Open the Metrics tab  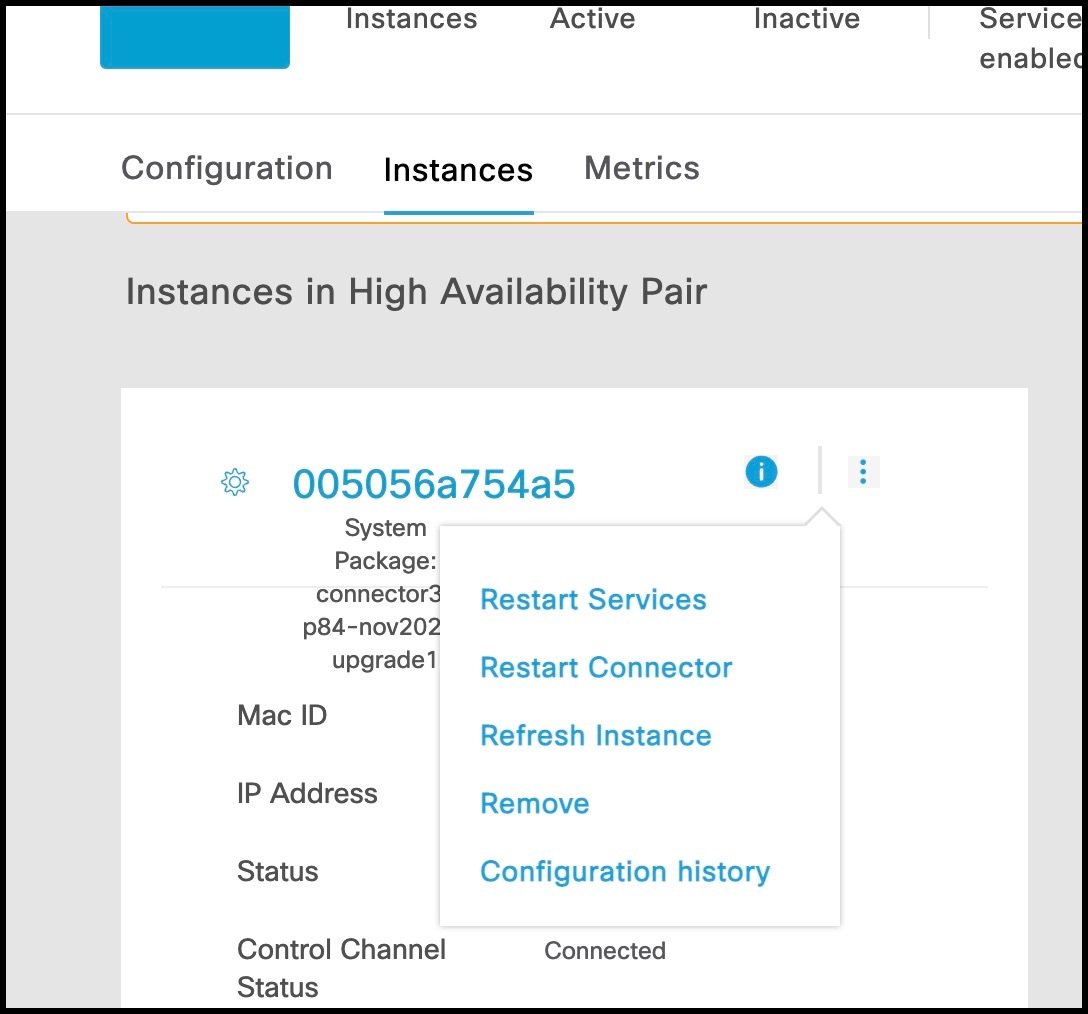642,168
